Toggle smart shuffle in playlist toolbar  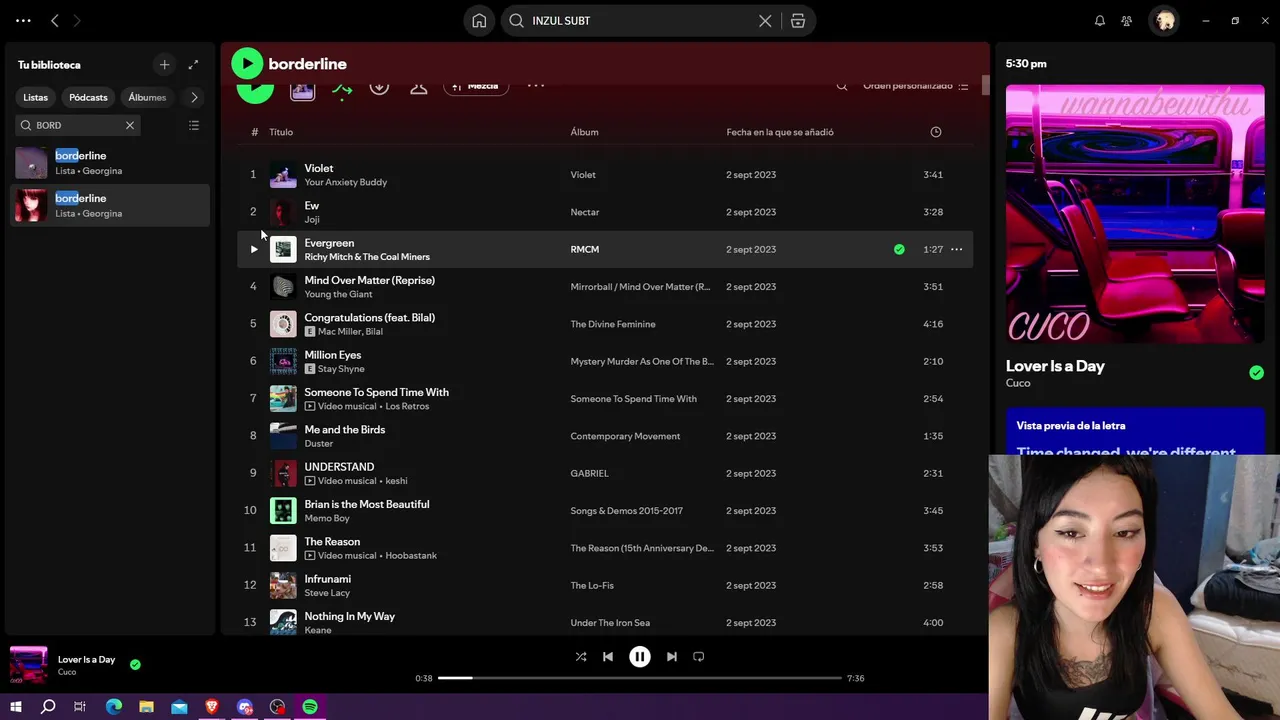(342, 89)
